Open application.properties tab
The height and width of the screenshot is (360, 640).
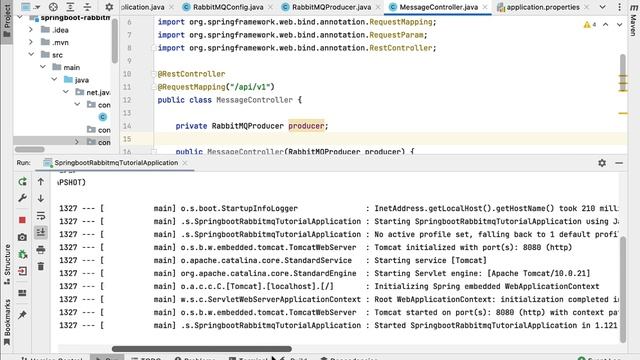(x=543, y=7)
